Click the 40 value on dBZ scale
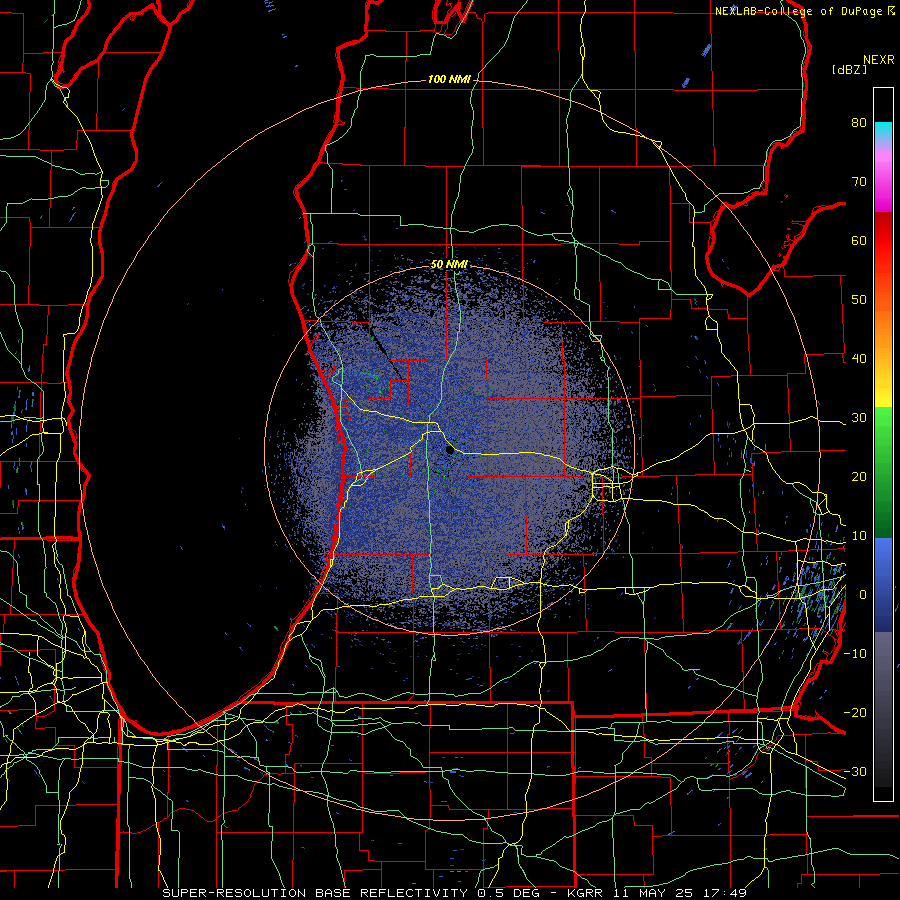The width and height of the screenshot is (900, 900). click(859, 359)
